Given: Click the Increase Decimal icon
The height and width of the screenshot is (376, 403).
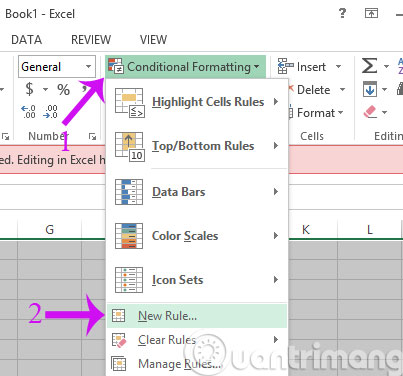Looking at the screenshot, I should tap(28, 112).
